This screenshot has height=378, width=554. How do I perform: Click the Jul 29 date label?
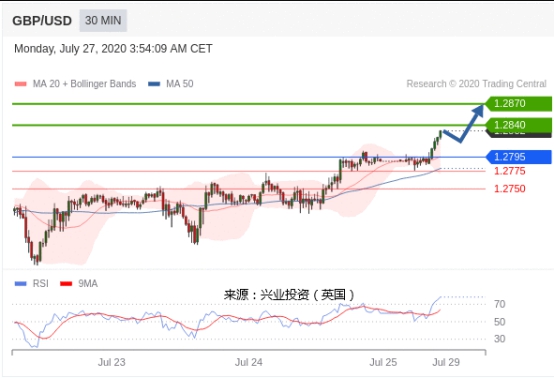(x=446, y=362)
